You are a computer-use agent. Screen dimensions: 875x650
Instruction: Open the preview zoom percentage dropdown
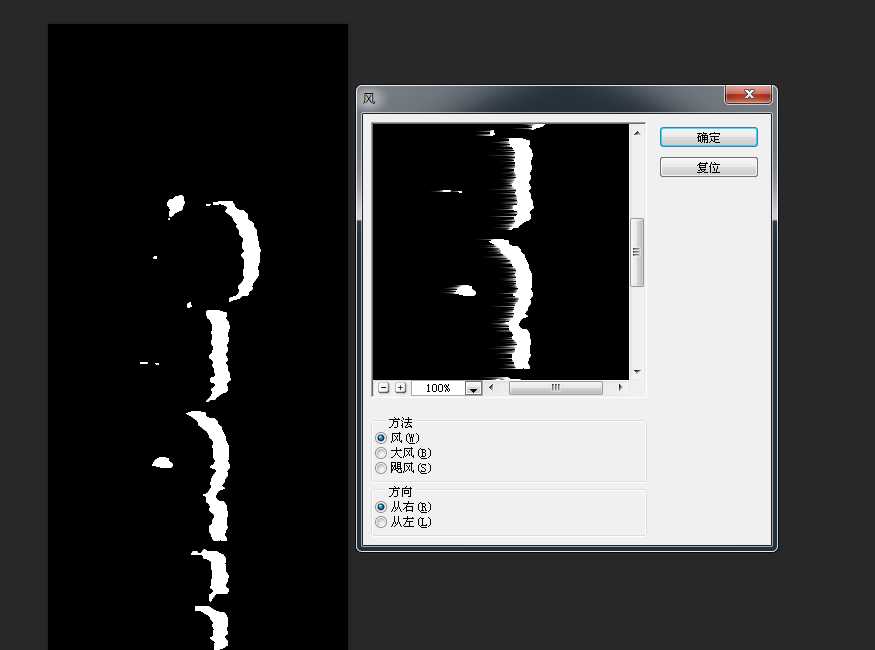click(x=473, y=388)
